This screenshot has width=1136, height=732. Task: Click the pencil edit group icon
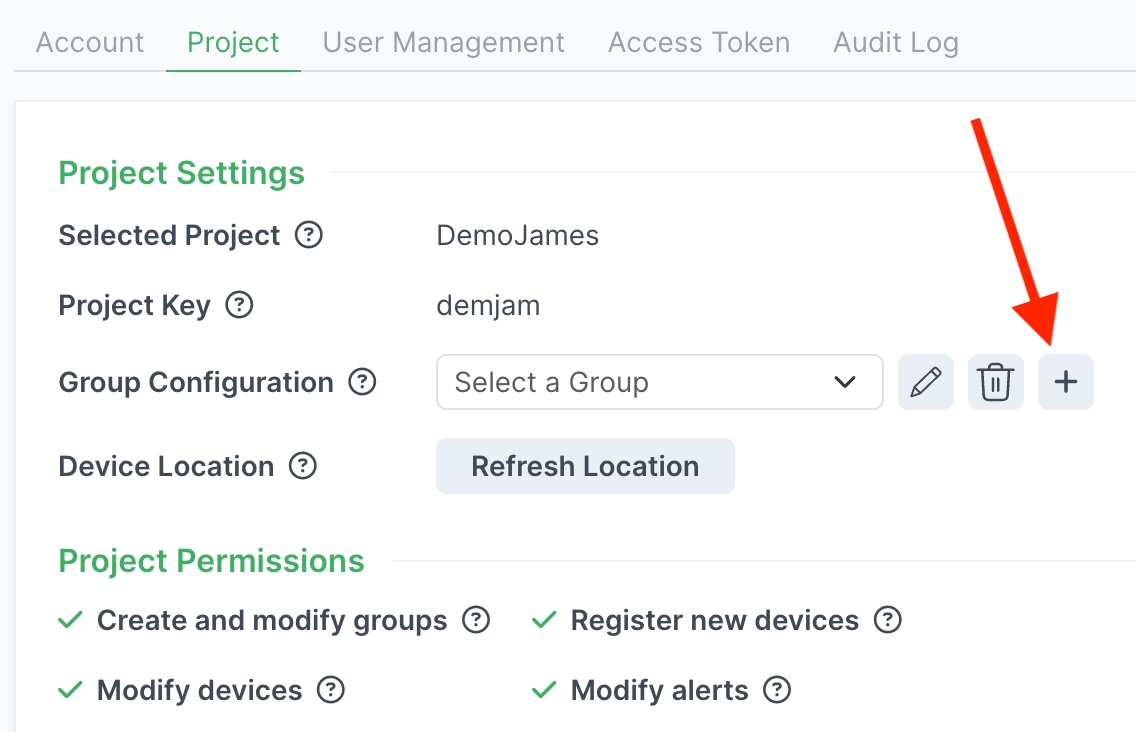pos(926,382)
